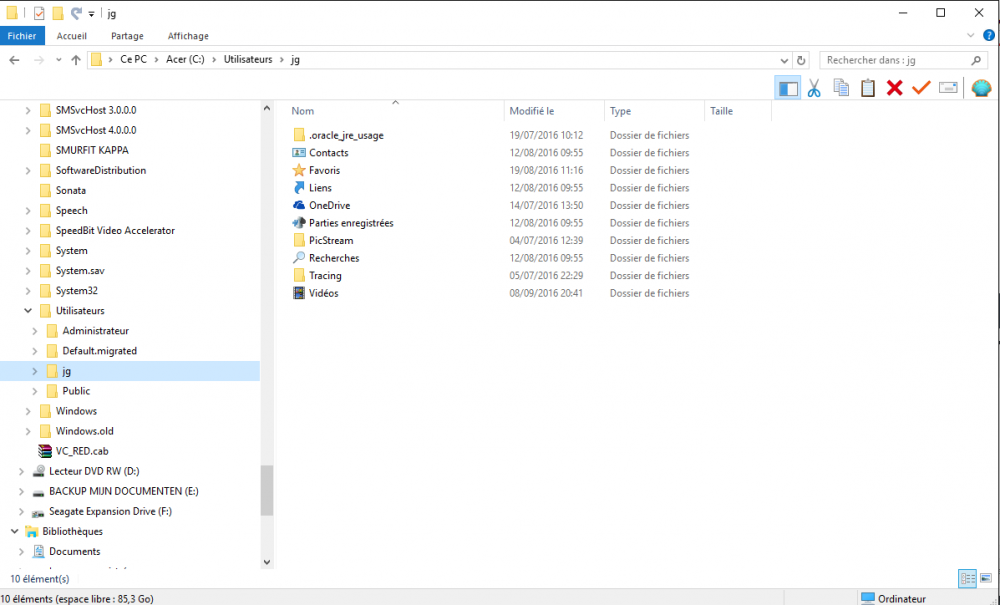The height and width of the screenshot is (605, 1000).
Task: Collapse the Utilisateurs folder tree
Action: pyautogui.click(x=28, y=311)
